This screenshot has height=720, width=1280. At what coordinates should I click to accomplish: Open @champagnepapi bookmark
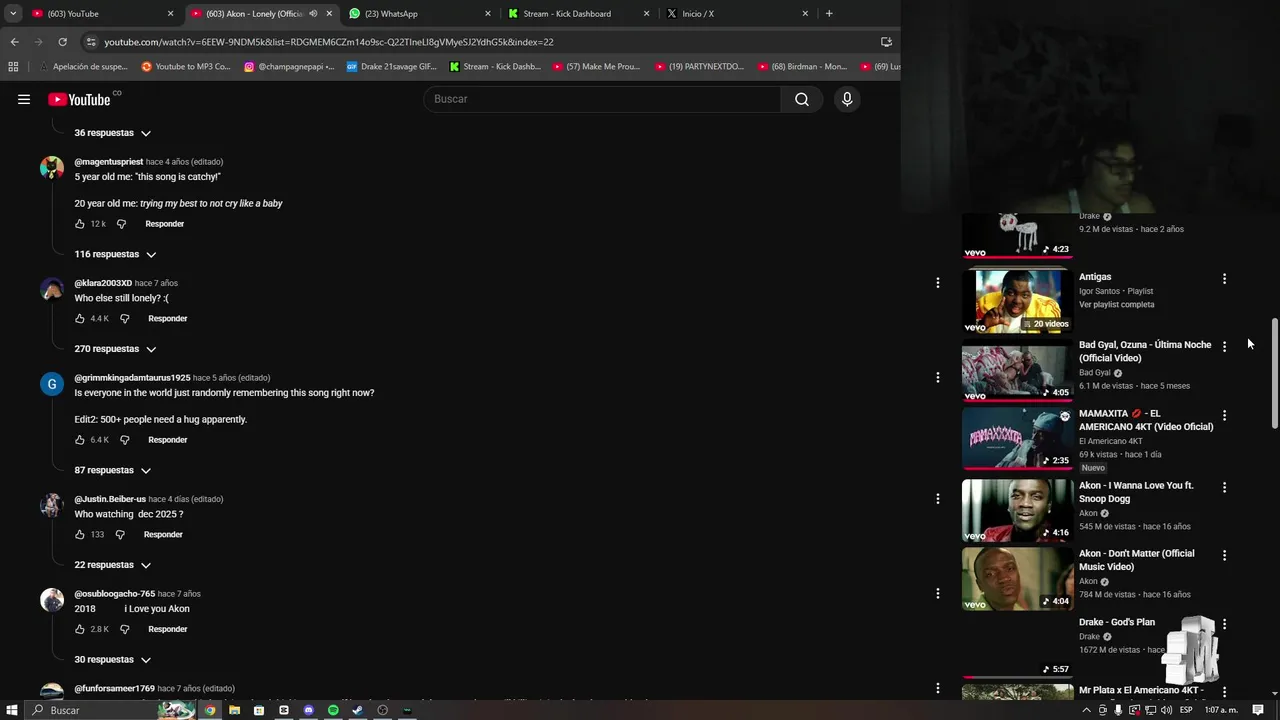click(289, 67)
